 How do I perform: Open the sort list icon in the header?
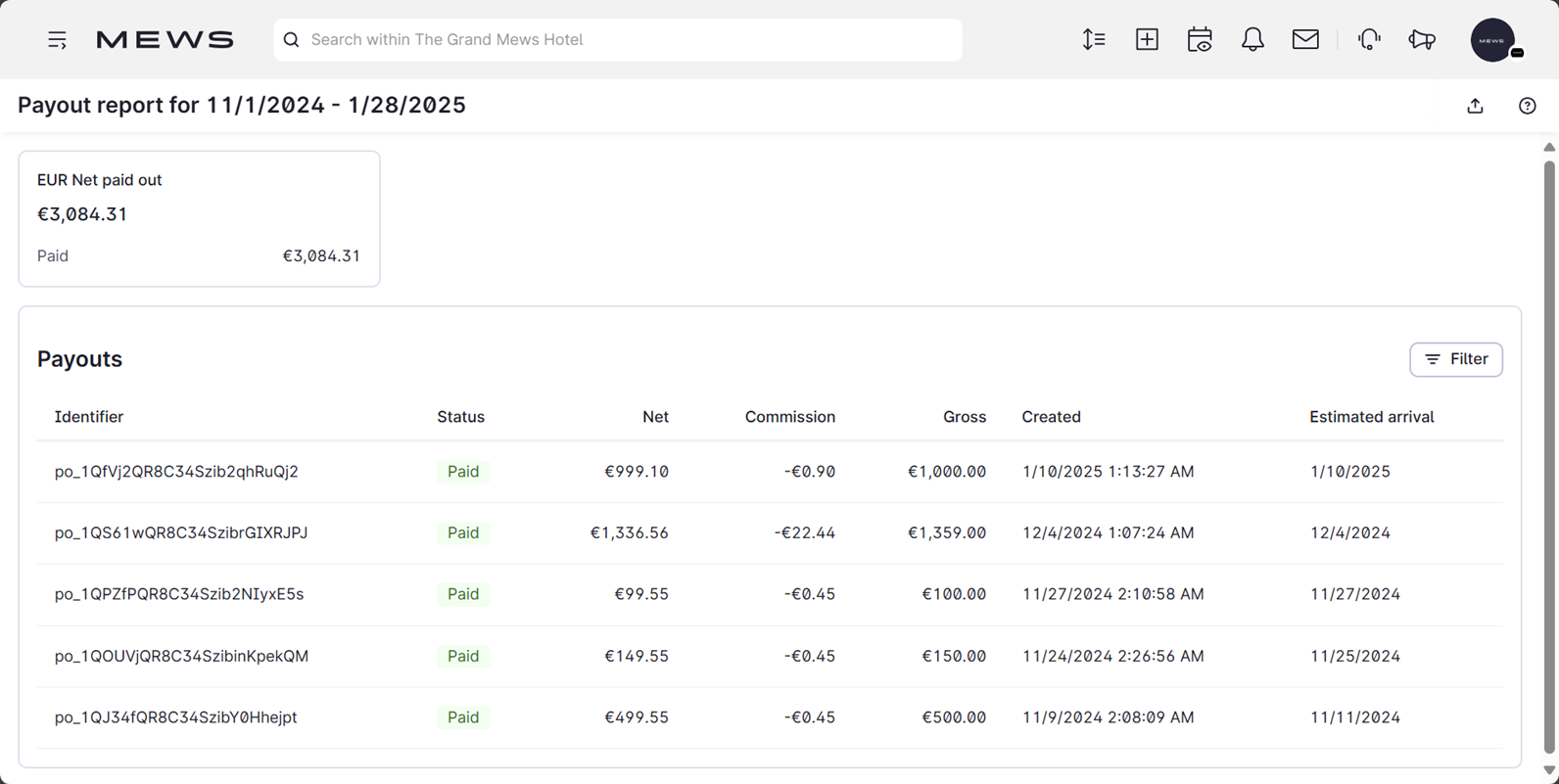pos(1094,39)
